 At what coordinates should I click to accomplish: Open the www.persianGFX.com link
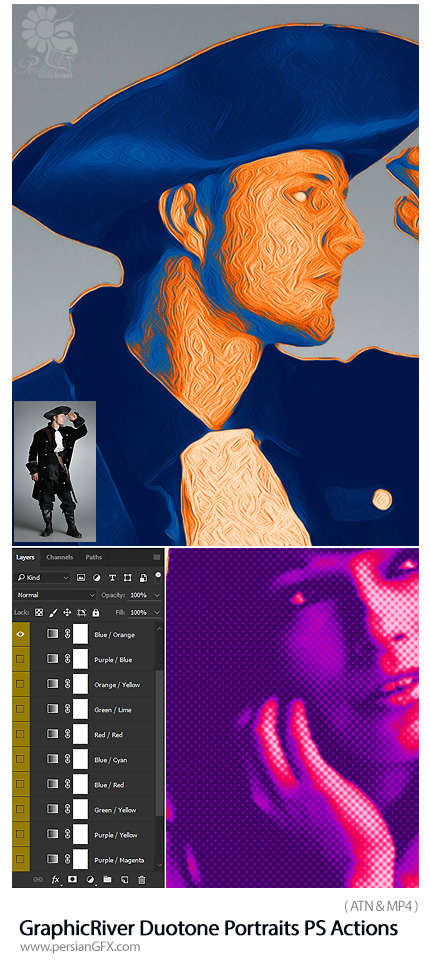tap(81, 947)
